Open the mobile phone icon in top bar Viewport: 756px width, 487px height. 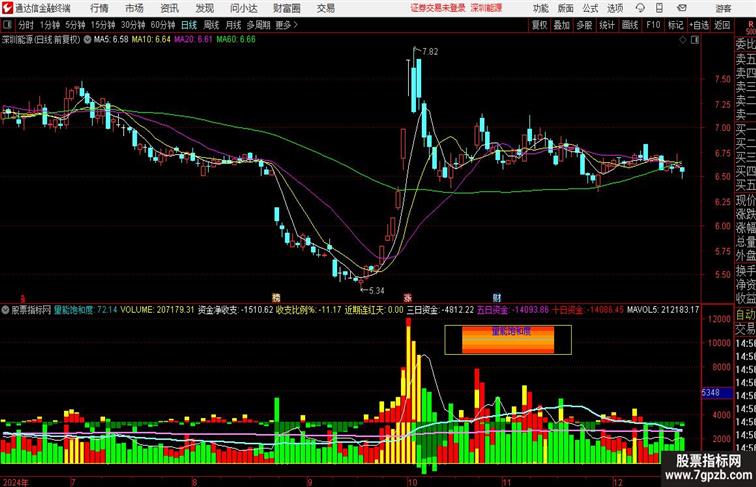[x=659, y=8]
